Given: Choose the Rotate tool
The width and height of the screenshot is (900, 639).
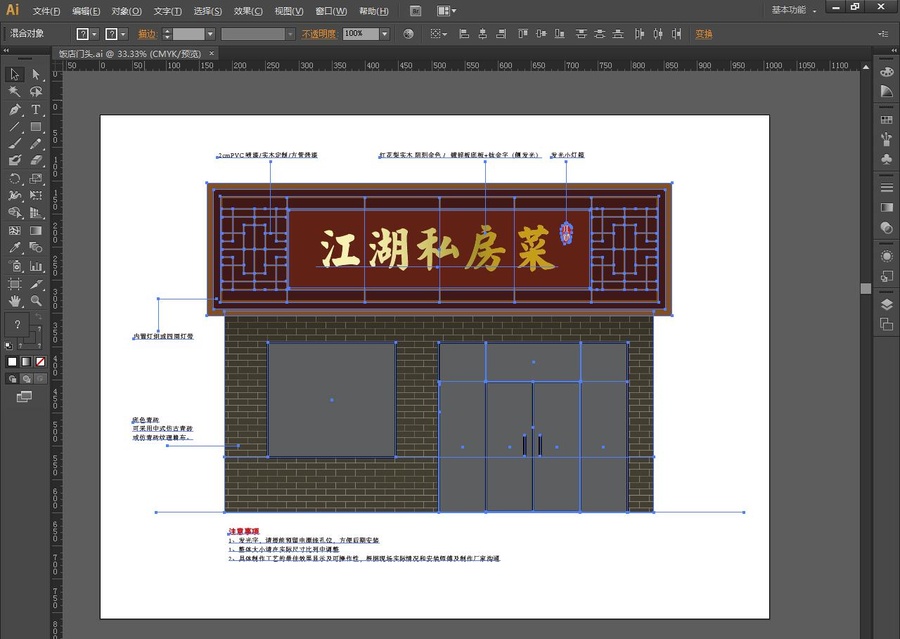Looking at the screenshot, I should (14, 179).
